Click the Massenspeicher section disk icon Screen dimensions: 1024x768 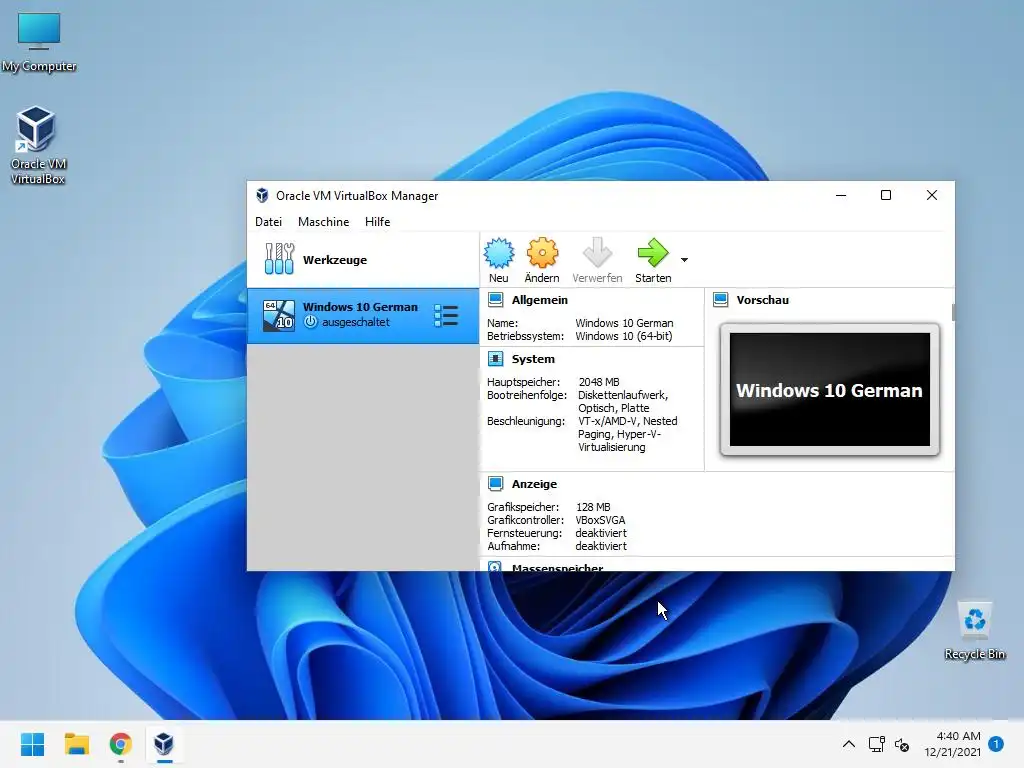tap(495, 567)
